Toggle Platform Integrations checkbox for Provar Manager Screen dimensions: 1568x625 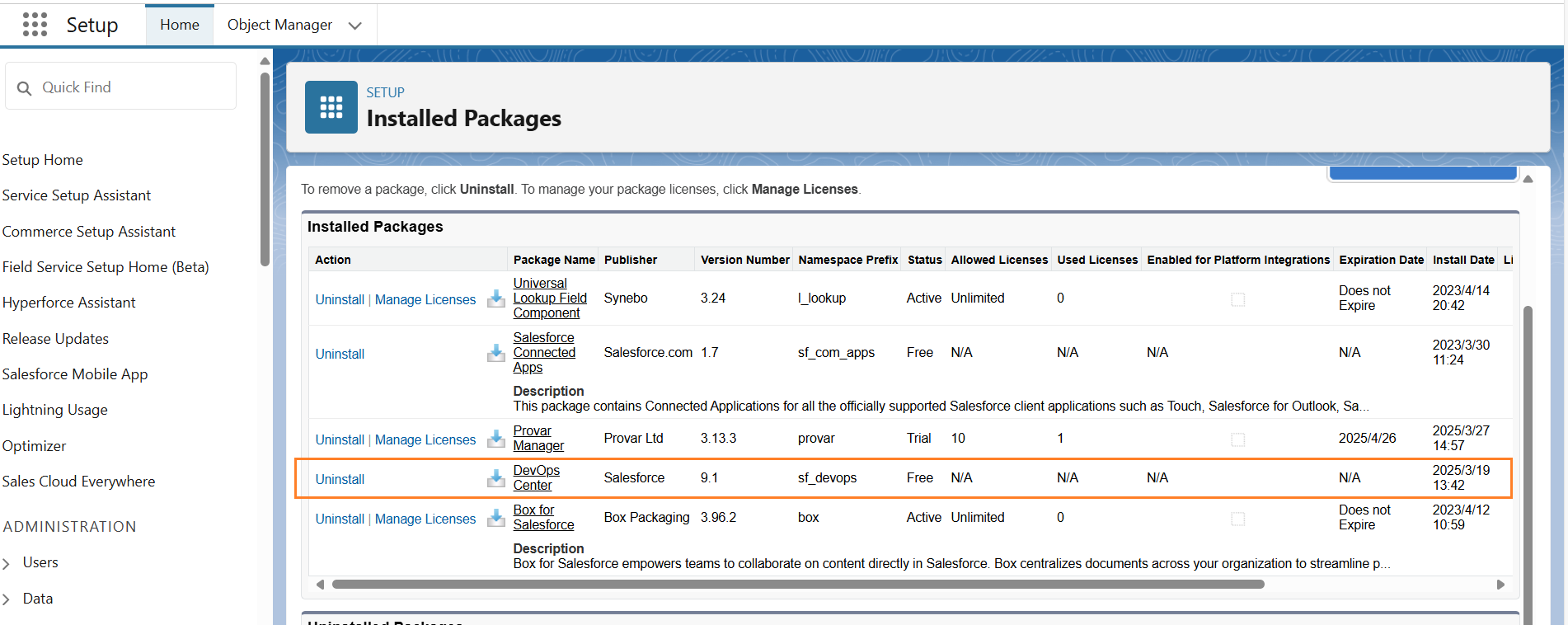tap(1237, 439)
